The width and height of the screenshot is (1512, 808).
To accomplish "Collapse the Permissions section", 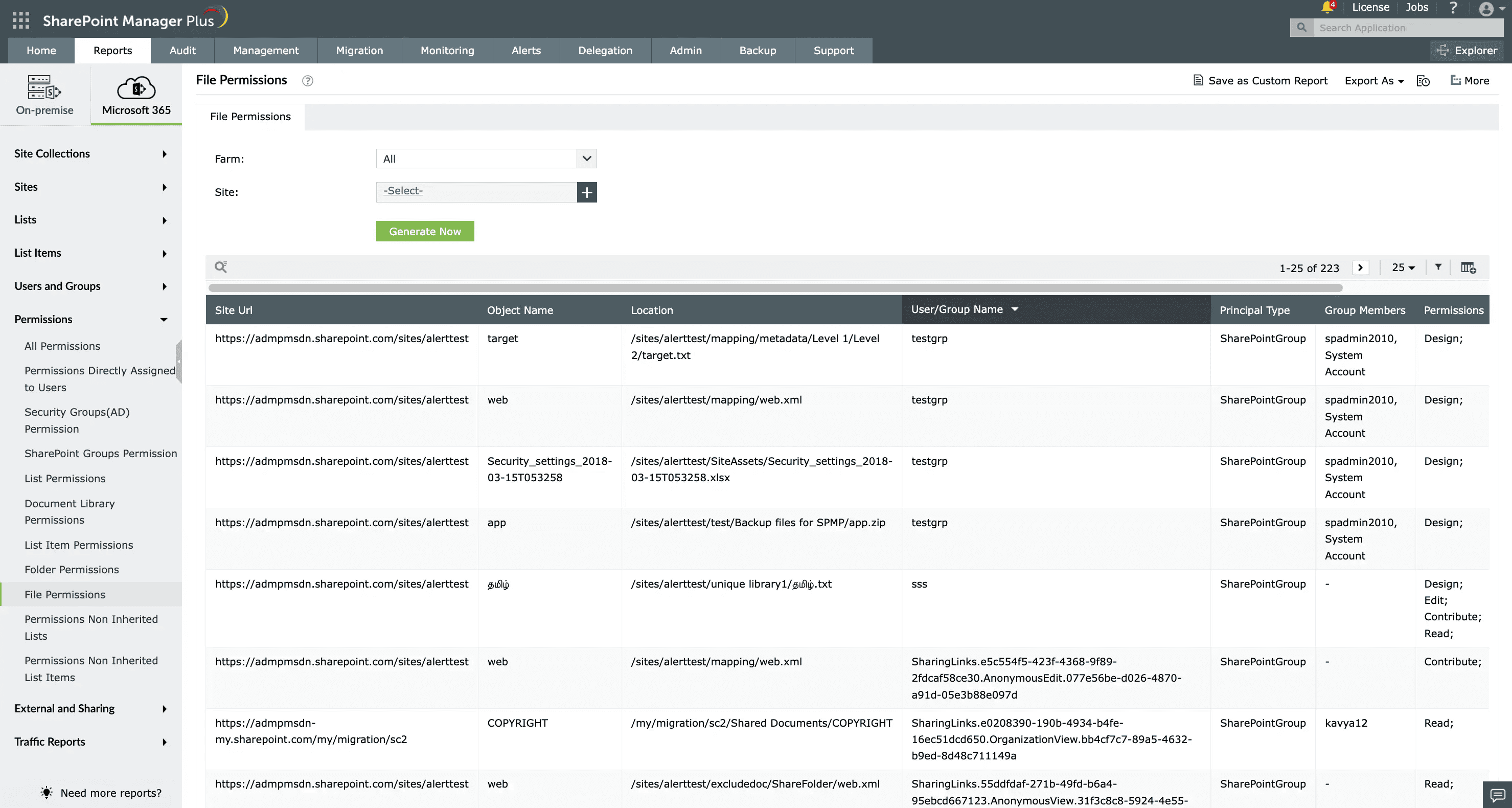I will coord(91,320).
